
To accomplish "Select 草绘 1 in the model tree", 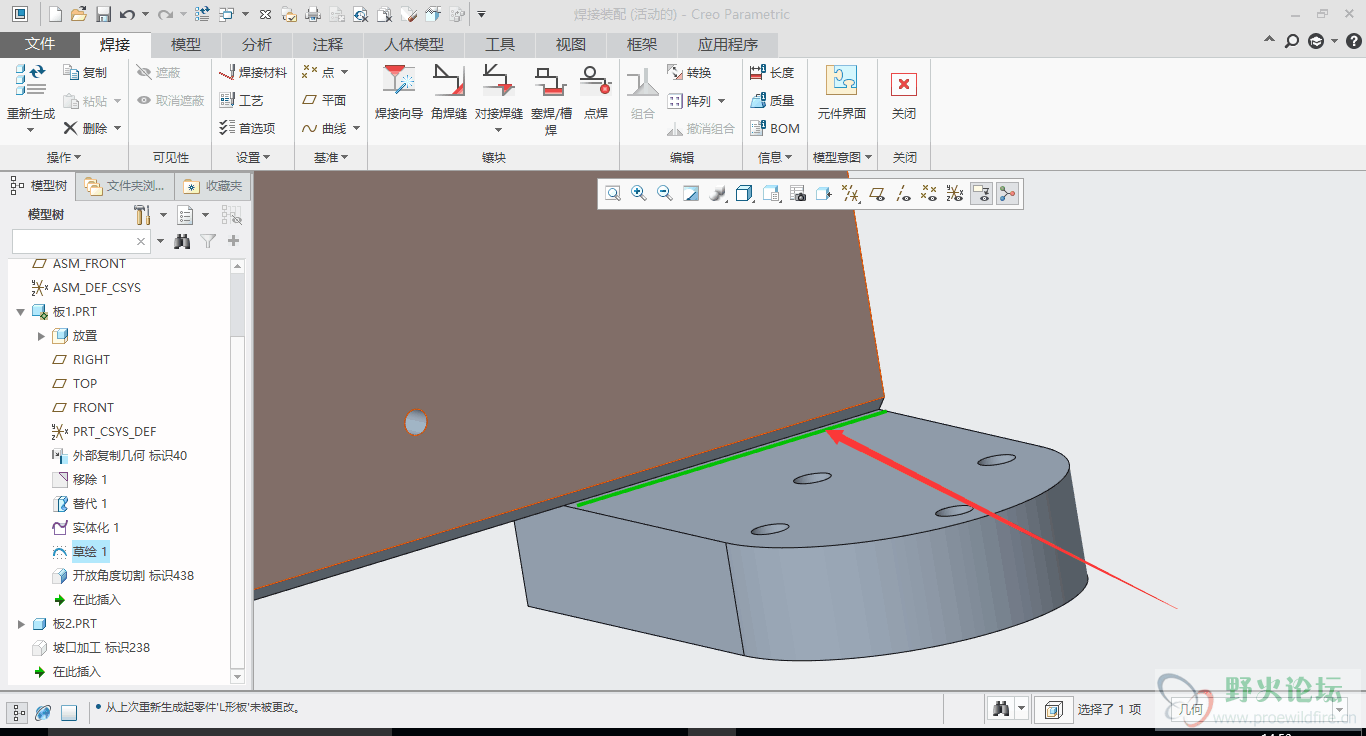I will coord(89,552).
